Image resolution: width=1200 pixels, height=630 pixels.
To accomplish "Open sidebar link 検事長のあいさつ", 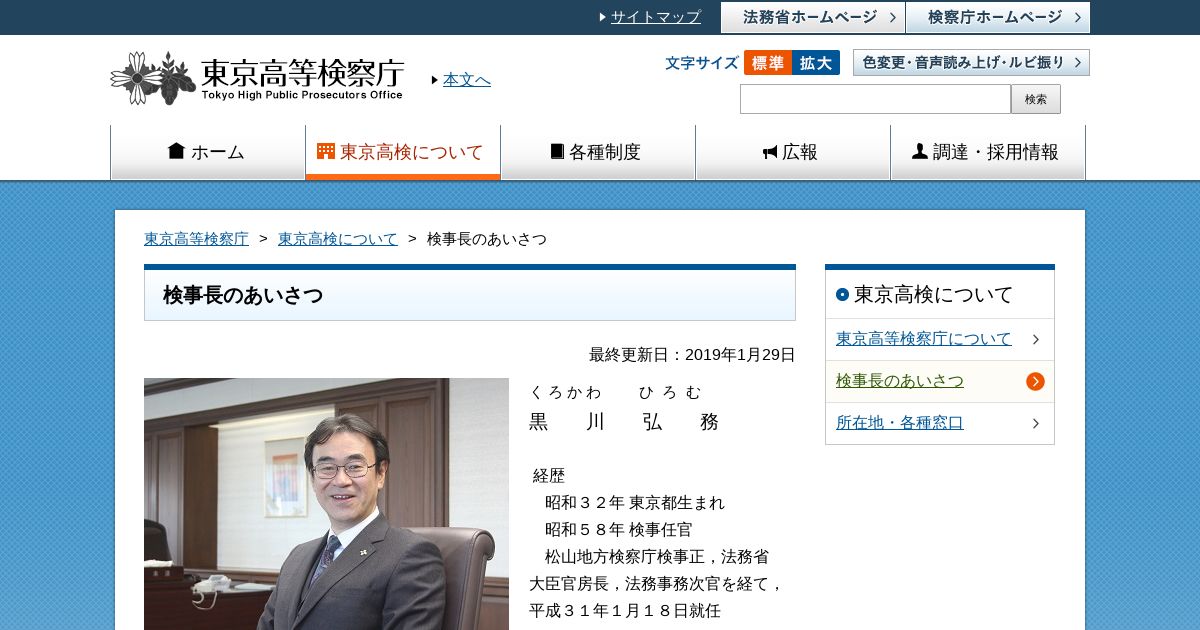I will [900, 381].
